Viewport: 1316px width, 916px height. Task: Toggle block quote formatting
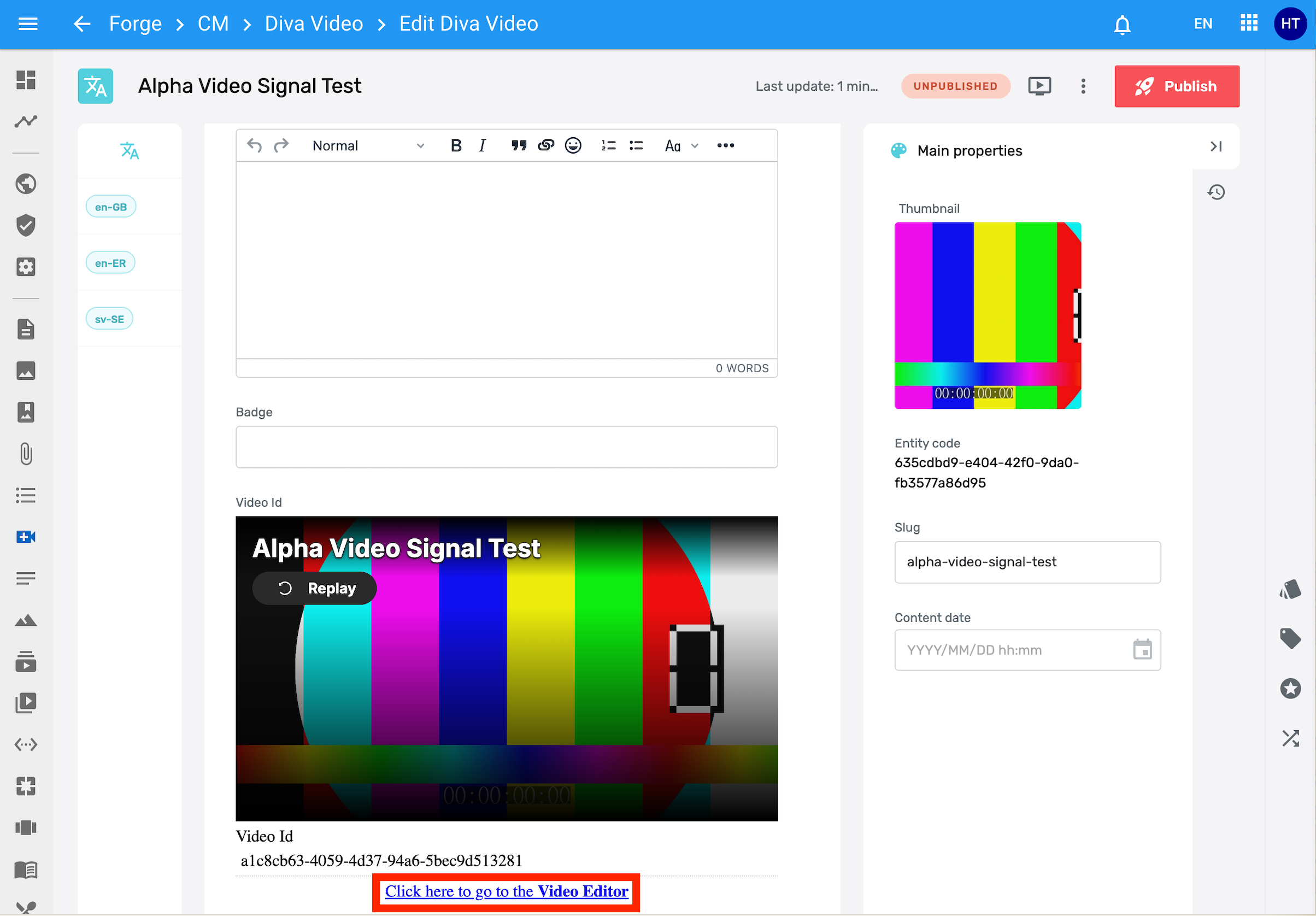pyautogui.click(x=518, y=145)
